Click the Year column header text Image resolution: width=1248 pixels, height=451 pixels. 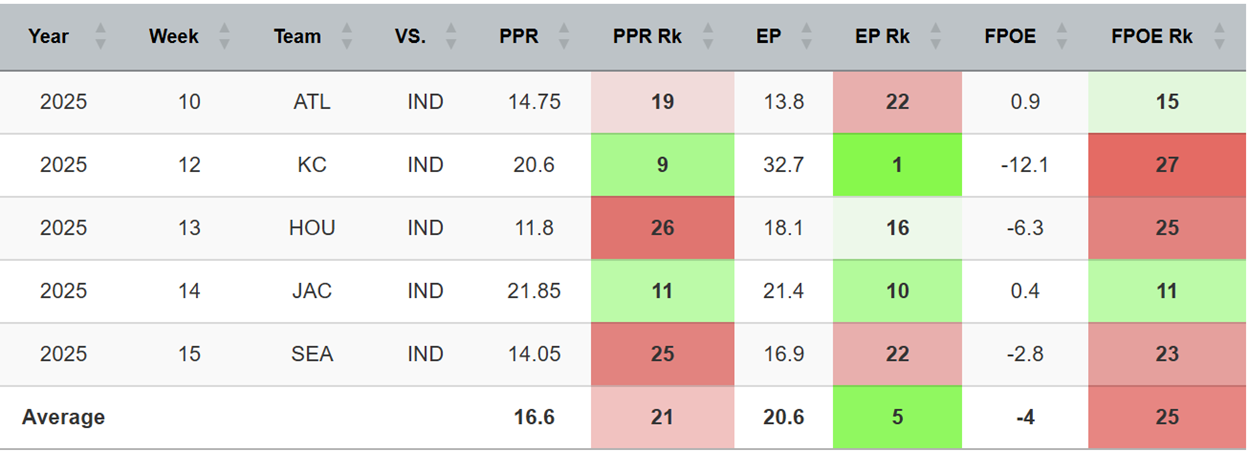(48, 37)
